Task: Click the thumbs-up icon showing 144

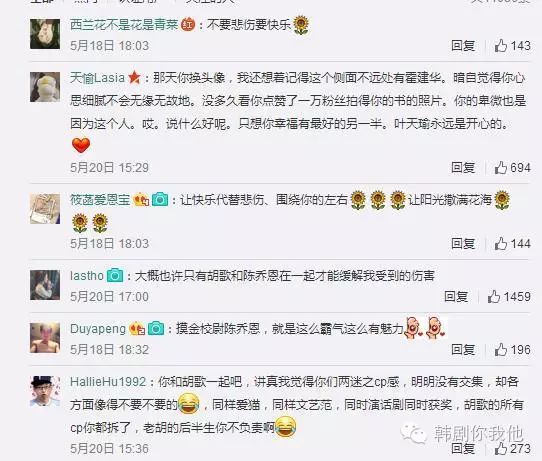Action: click(501, 244)
